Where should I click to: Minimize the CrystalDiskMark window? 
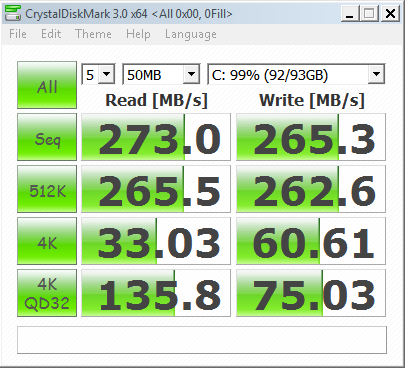350,14
